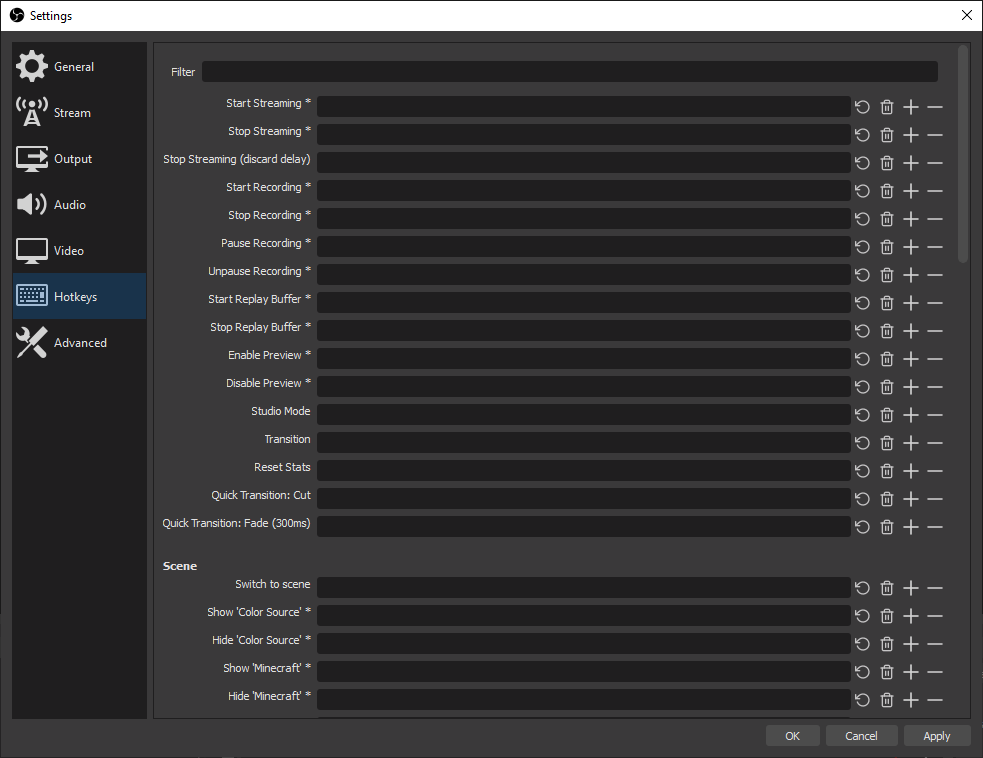Open the Advanced settings section
983x758 pixels.
pyautogui.click(x=79, y=342)
